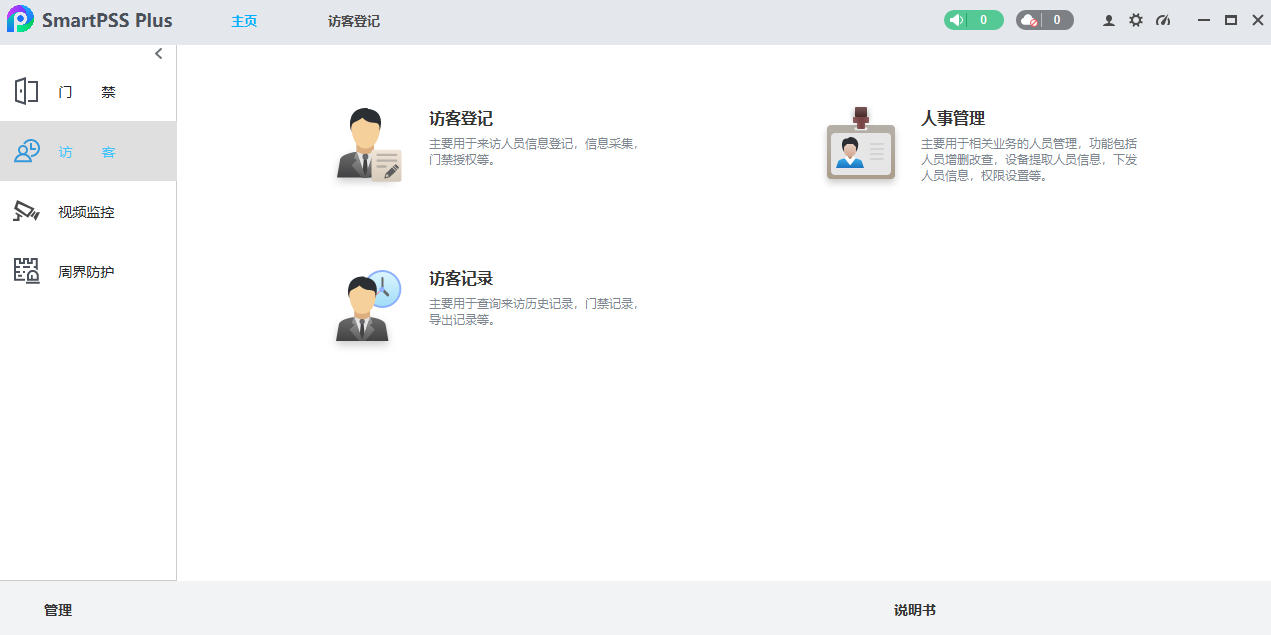
Task: Open the 门禁 access control module
Action: pyautogui.click(x=88, y=91)
